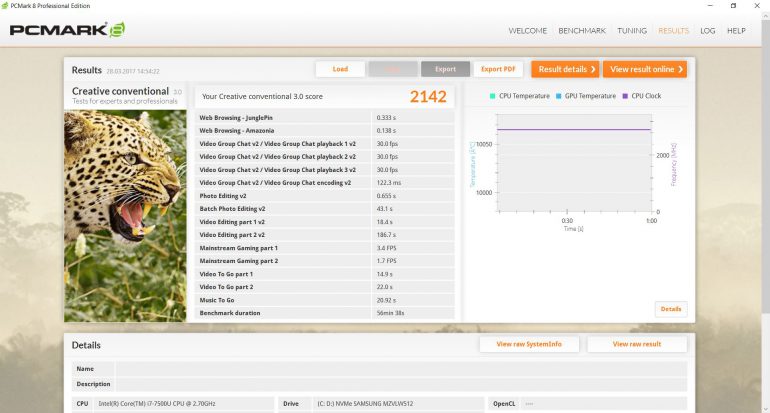Click Export PDF button
770x413 pixels.
coord(498,69)
